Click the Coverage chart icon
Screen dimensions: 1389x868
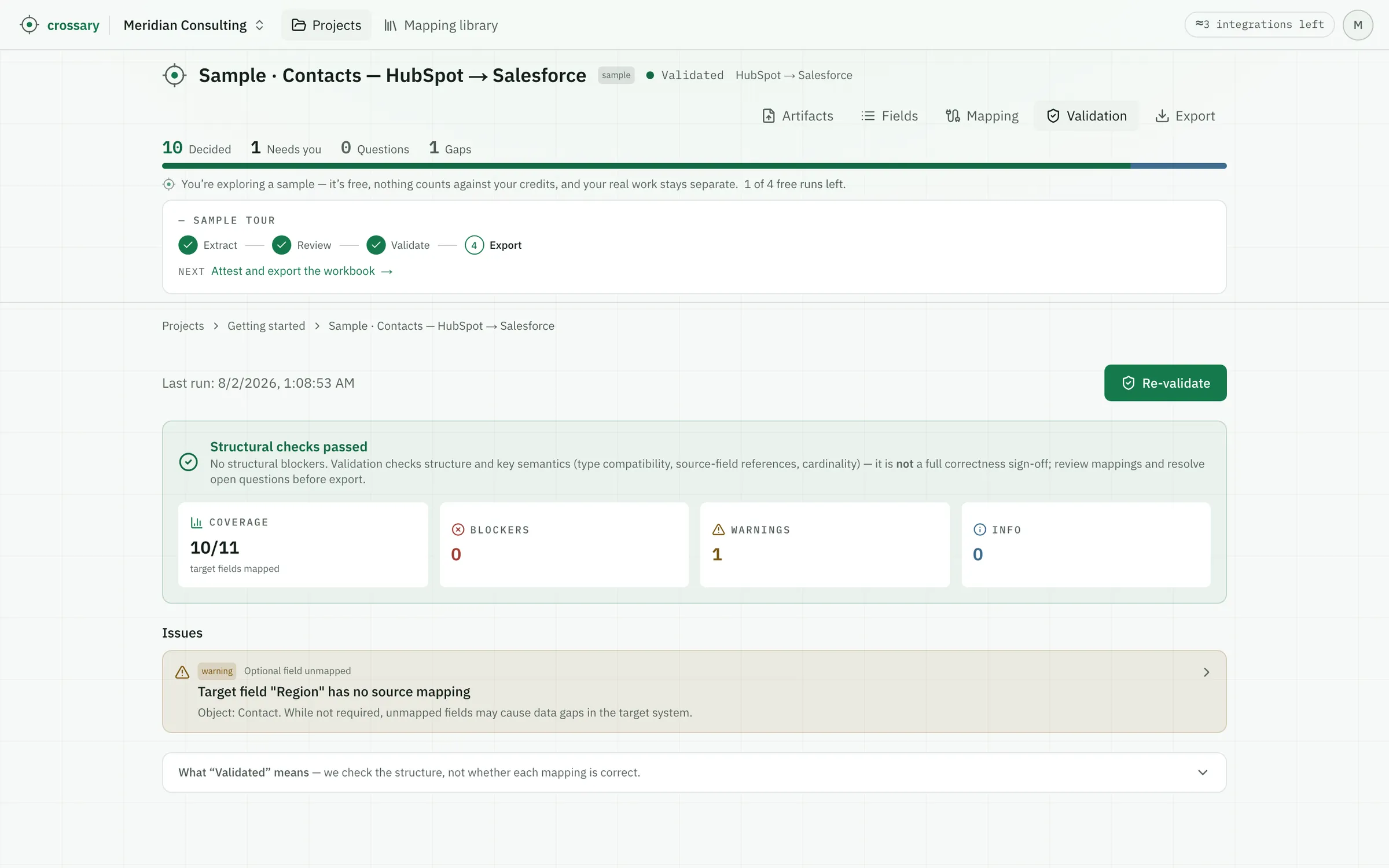[196, 523]
